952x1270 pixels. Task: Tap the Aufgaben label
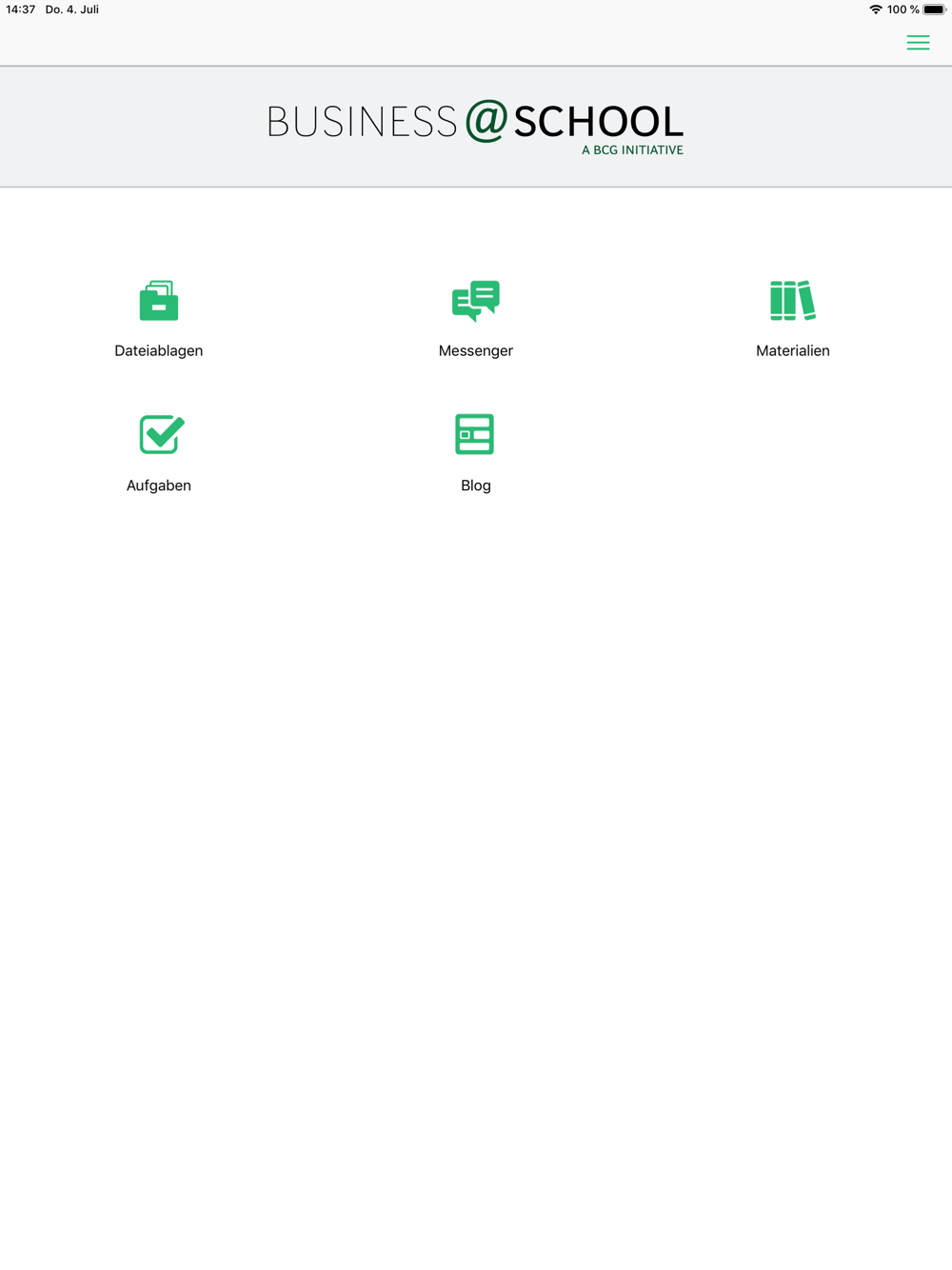[x=159, y=486]
